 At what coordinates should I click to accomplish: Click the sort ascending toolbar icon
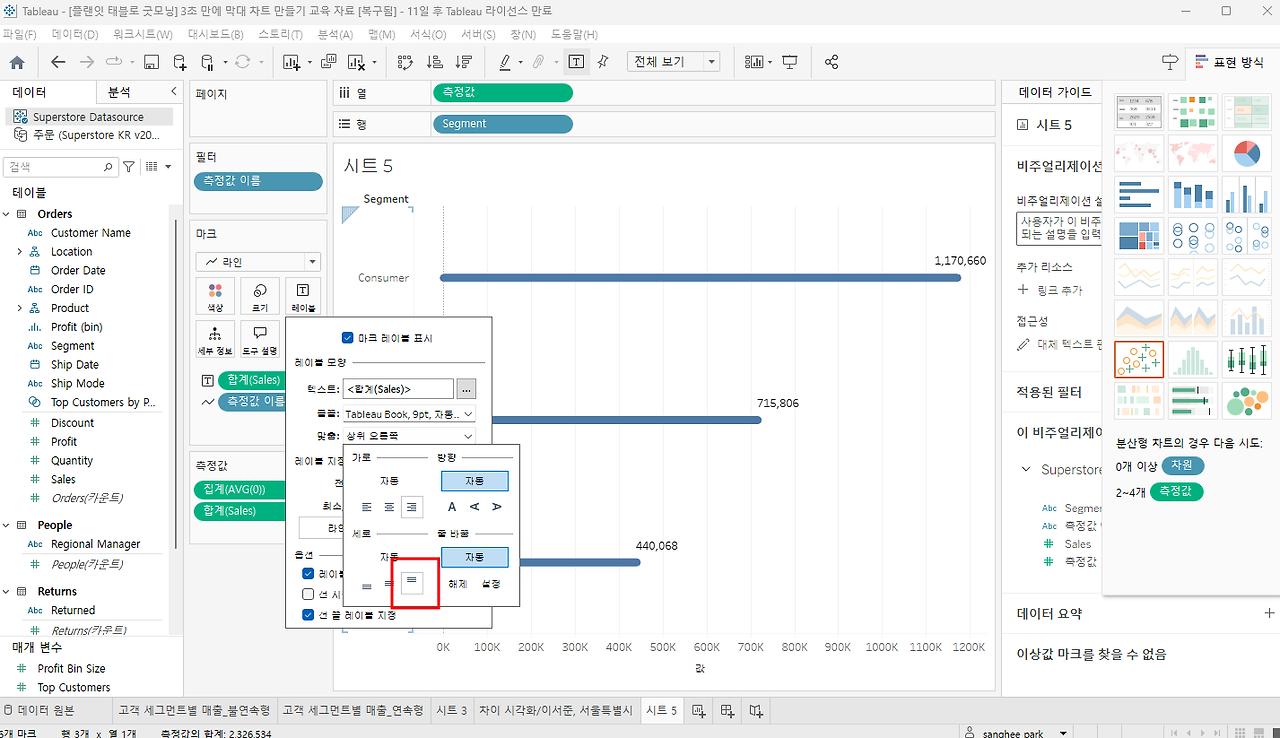click(x=434, y=62)
